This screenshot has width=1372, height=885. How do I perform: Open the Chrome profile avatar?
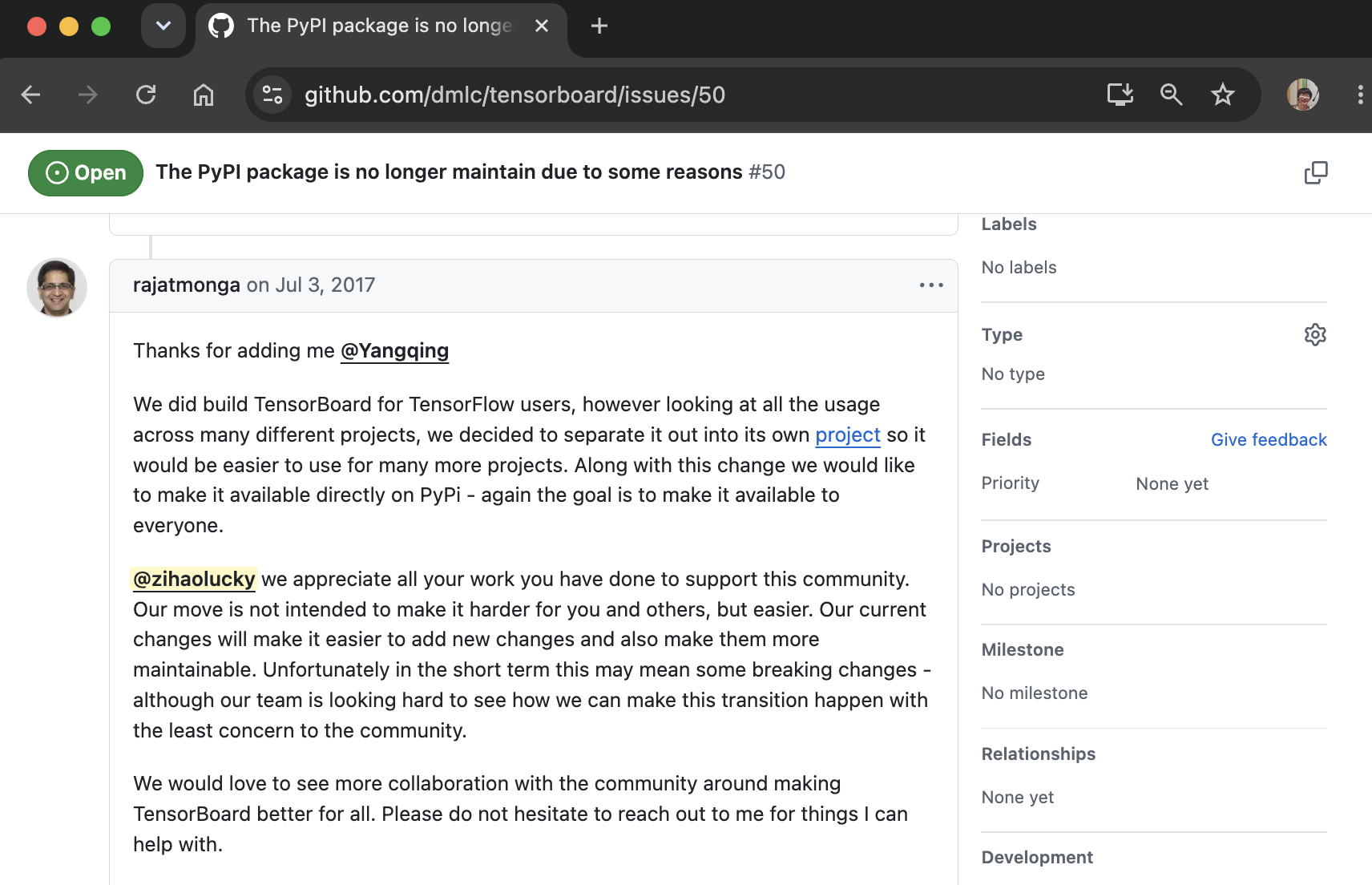[1303, 95]
